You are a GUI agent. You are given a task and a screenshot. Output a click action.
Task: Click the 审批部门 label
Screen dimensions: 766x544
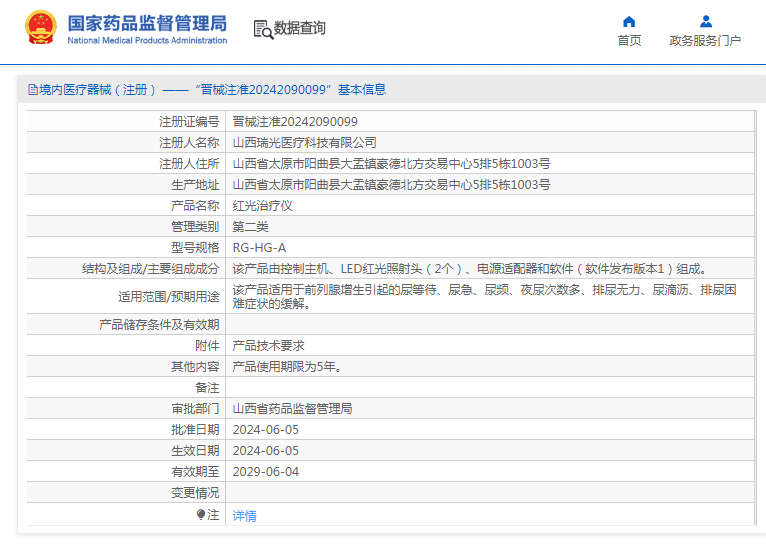tap(195, 409)
